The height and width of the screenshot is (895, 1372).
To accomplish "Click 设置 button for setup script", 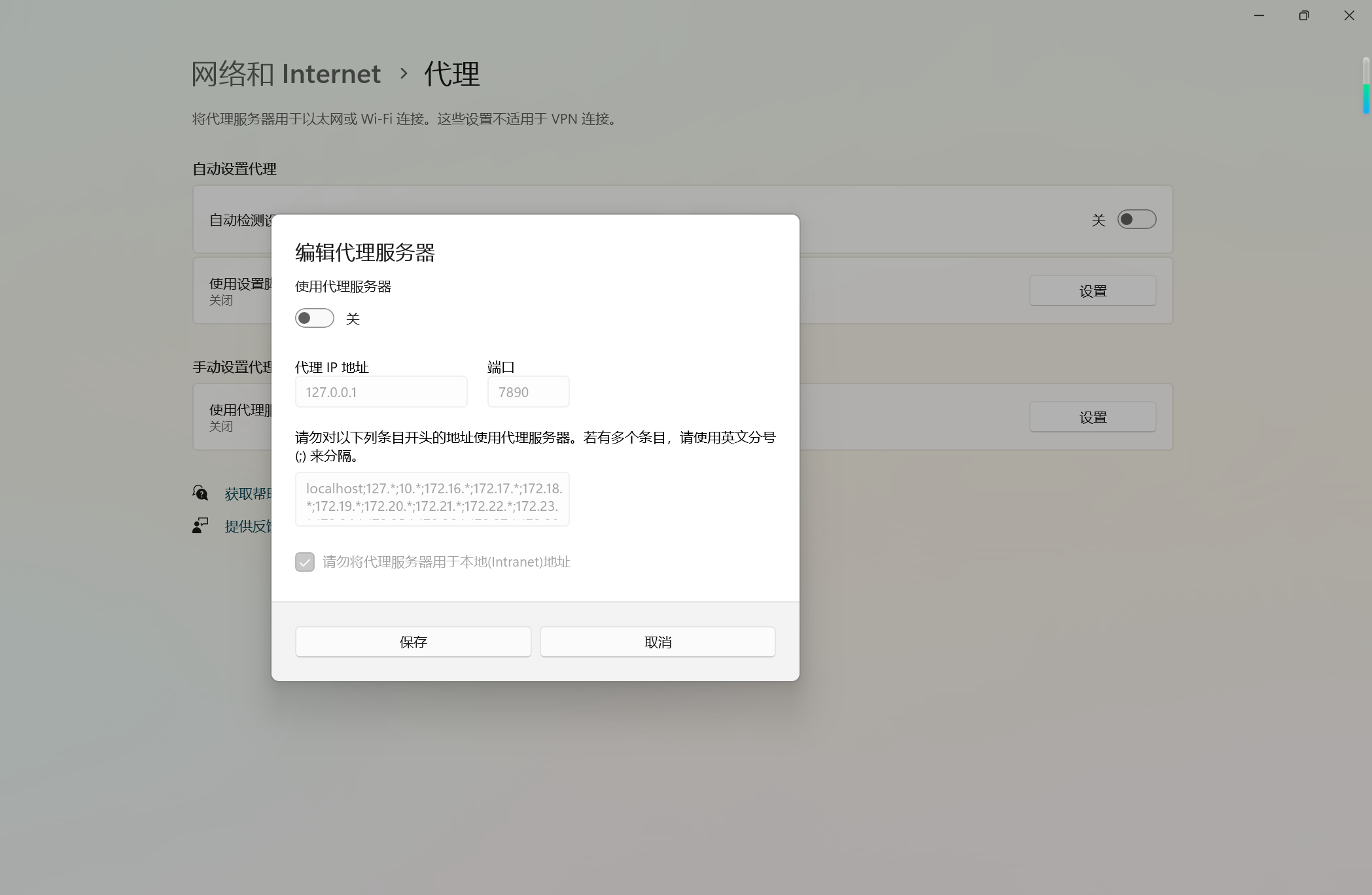I will pos(1092,290).
